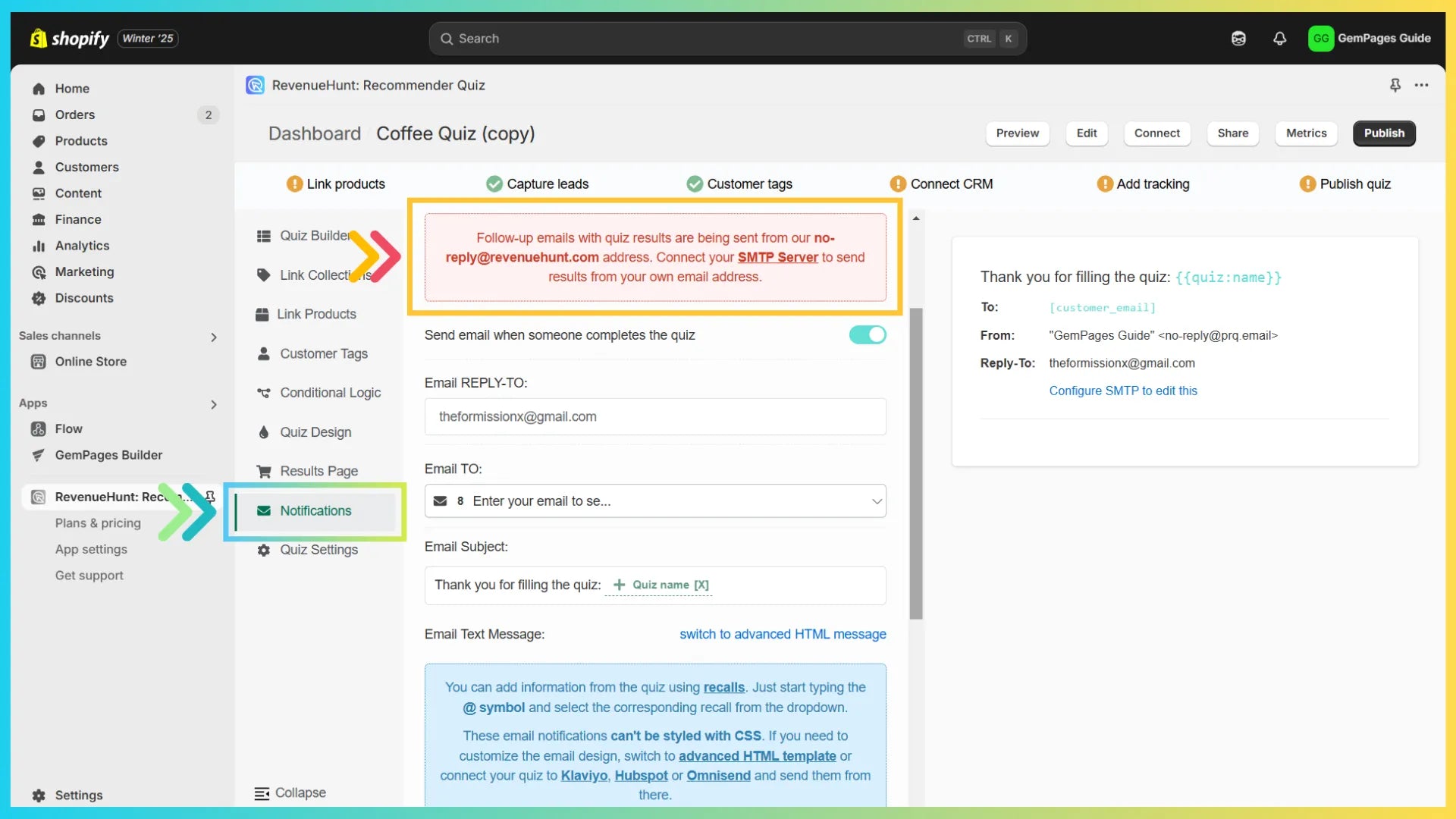Go to Customer tags step
This screenshot has height=819, width=1456.
[x=739, y=184]
